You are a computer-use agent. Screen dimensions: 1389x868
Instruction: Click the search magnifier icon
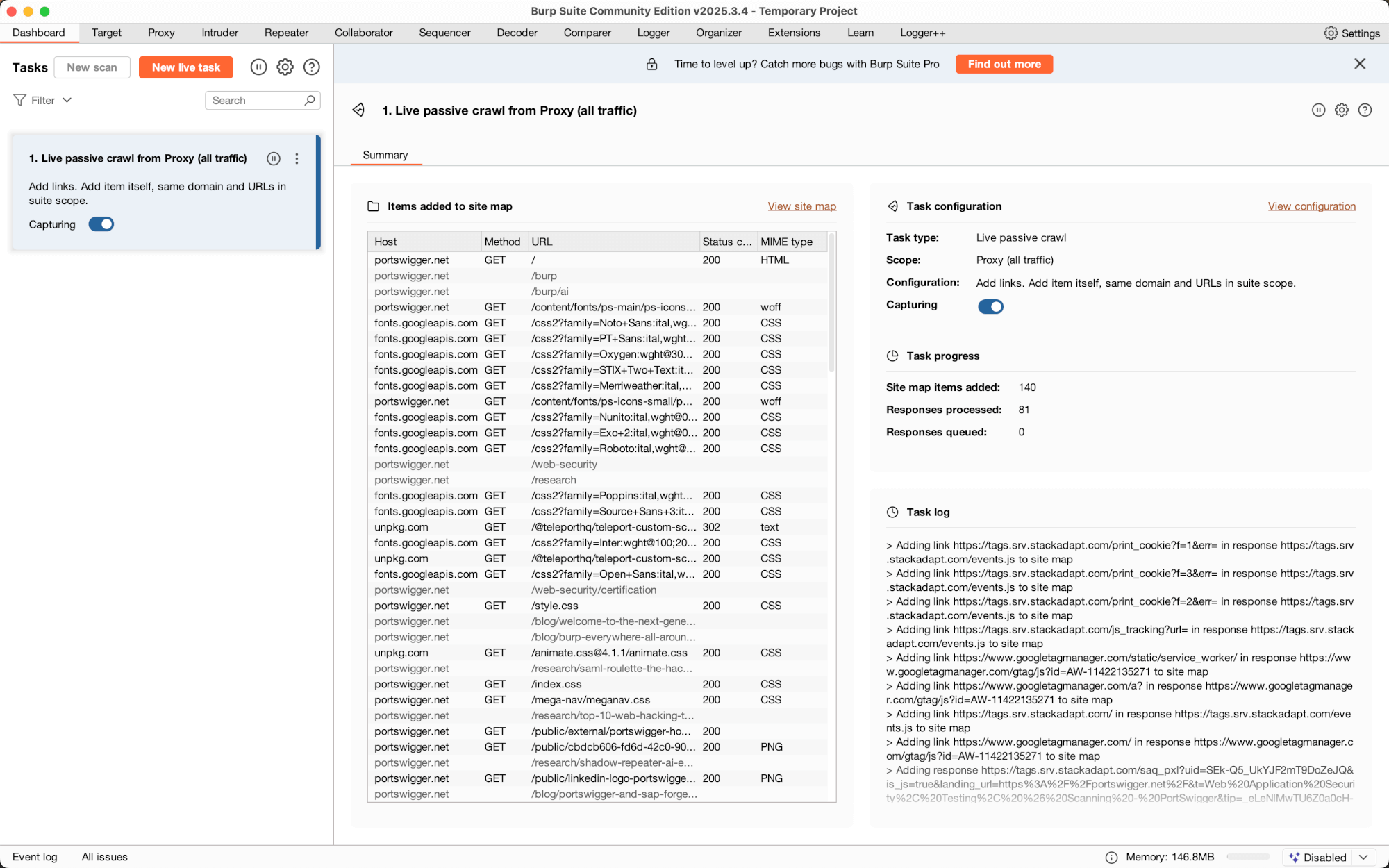point(310,101)
